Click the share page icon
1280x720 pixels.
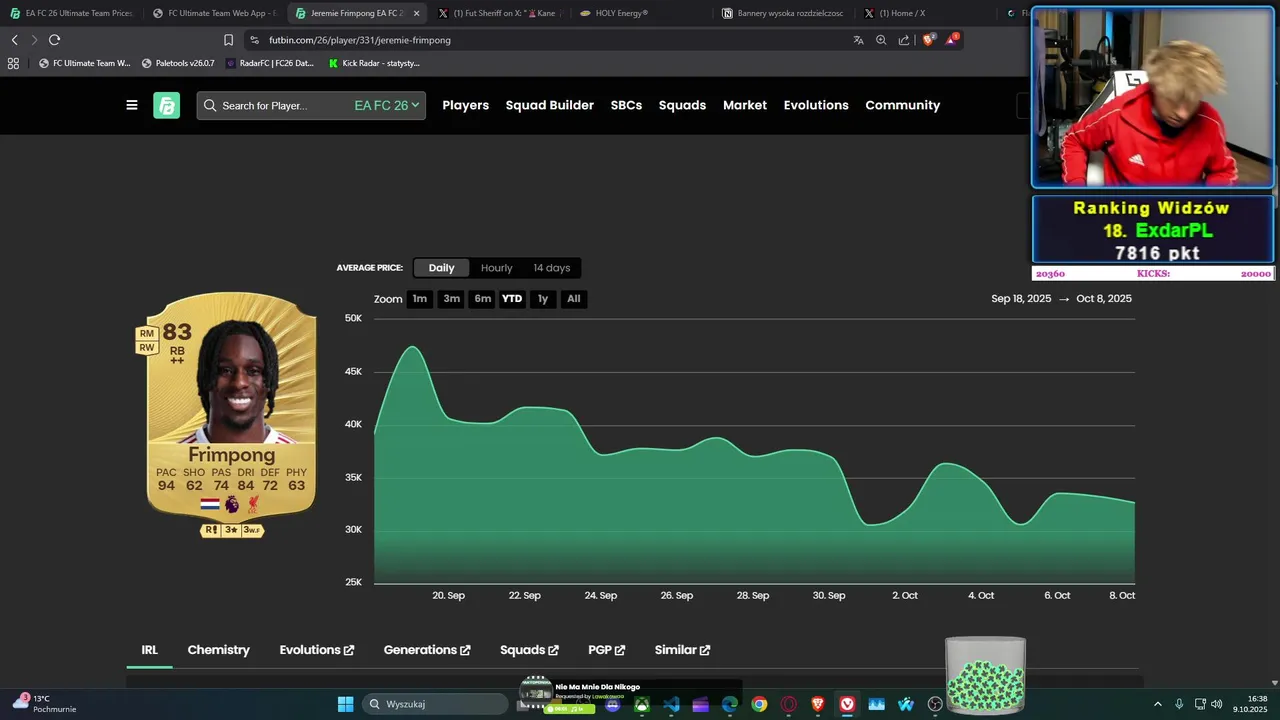point(904,40)
